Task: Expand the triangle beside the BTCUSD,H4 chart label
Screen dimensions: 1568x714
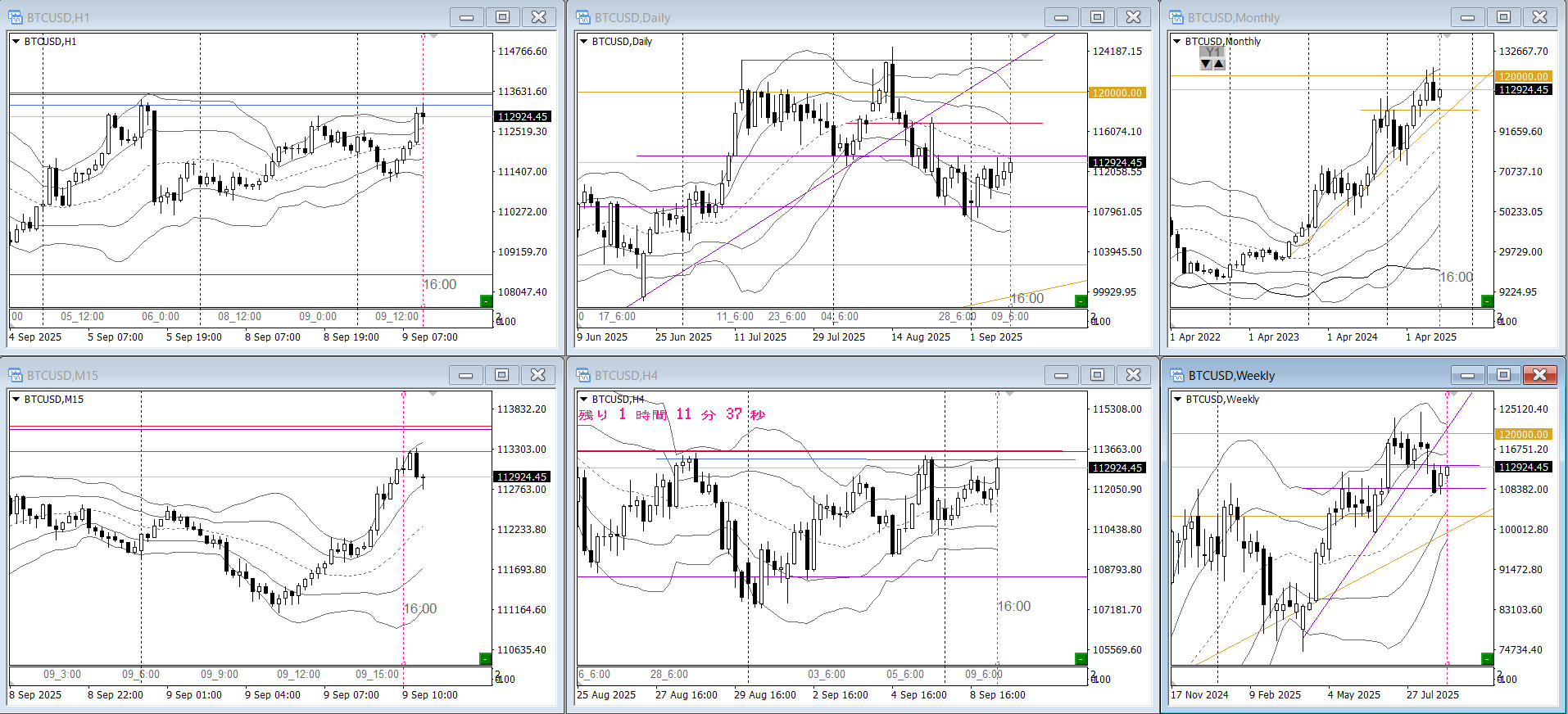Action: pyautogui.click(x=584, y=400)
